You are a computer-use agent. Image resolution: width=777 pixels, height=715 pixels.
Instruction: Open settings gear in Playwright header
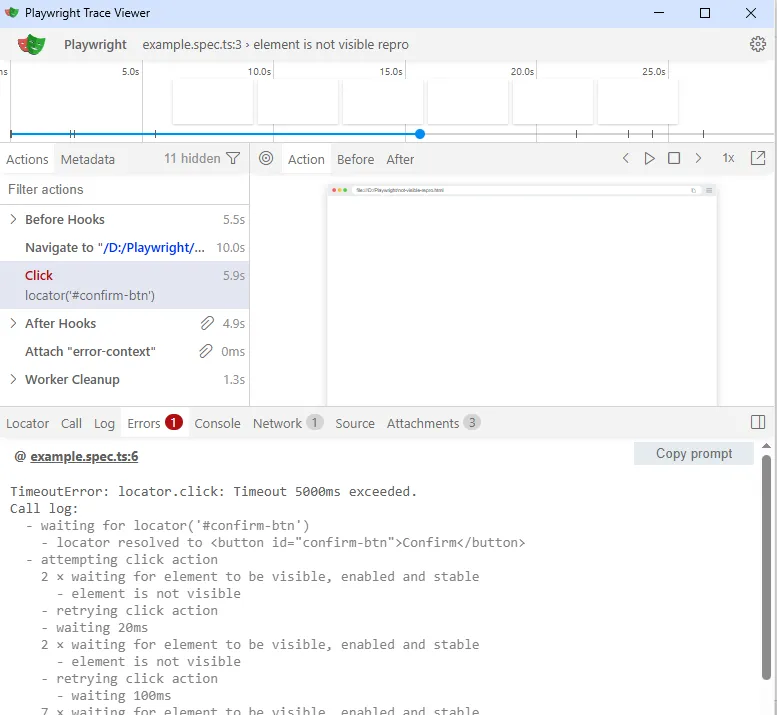pos(757,44)
